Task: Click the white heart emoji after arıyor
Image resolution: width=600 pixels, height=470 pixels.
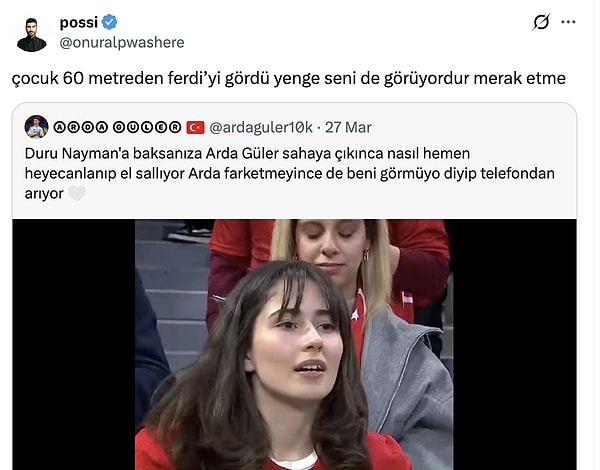Action: [77, 193]
